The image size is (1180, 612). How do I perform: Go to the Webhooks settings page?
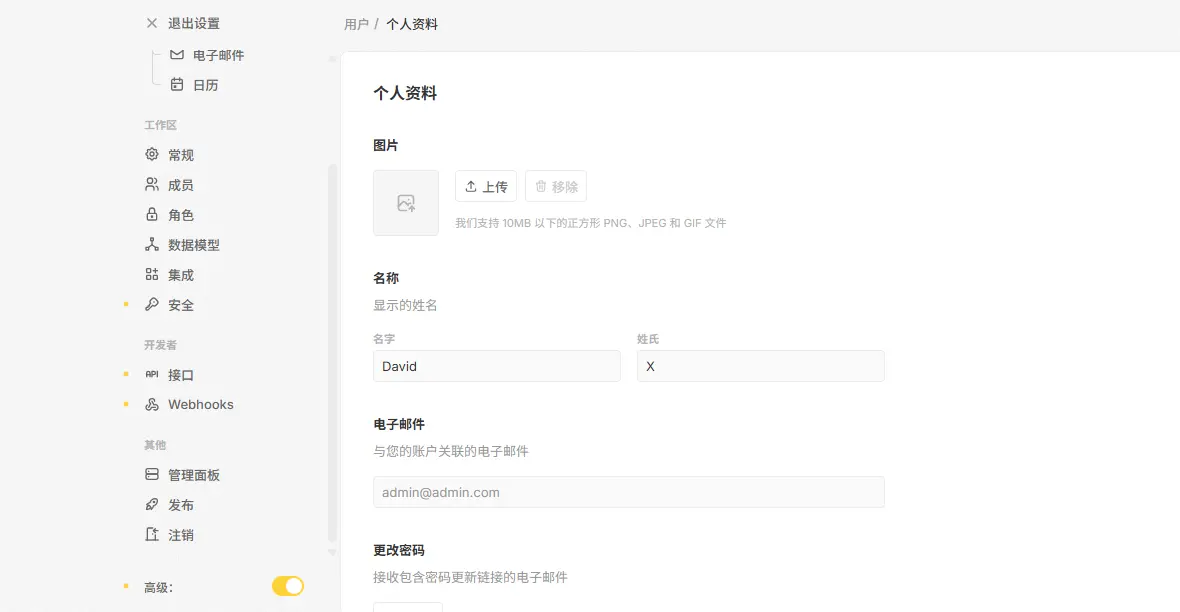coord(200,405)
